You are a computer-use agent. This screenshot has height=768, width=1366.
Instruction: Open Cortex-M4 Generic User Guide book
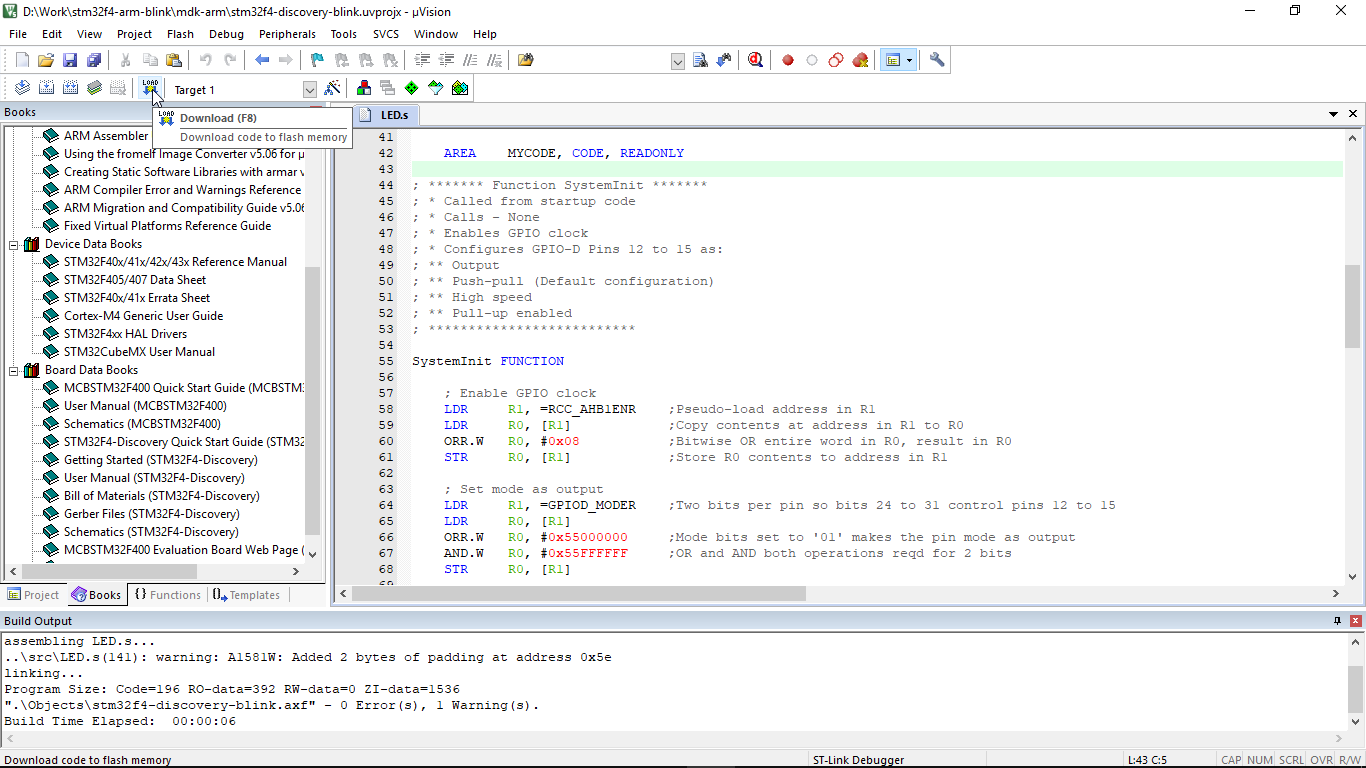tap(143, 316)
